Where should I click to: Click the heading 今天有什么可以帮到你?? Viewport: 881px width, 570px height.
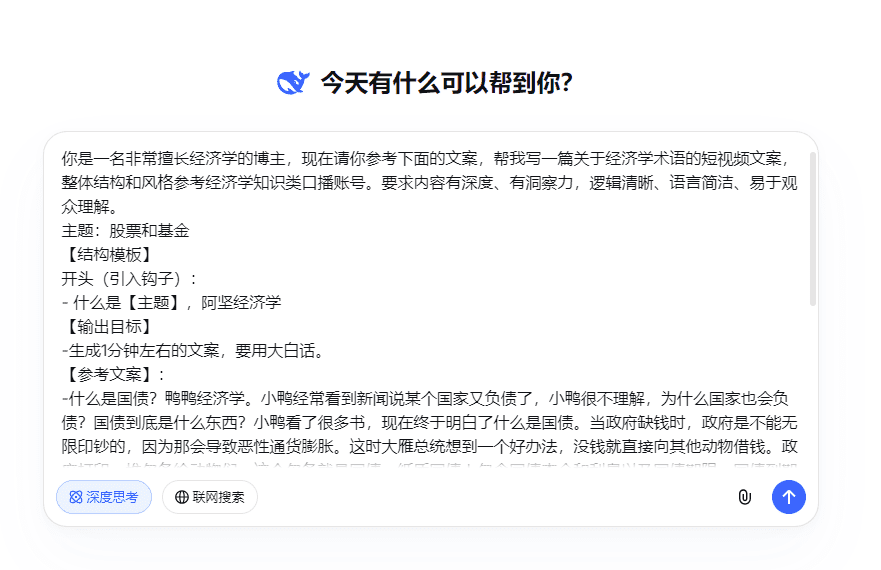(x=446, y=83)
